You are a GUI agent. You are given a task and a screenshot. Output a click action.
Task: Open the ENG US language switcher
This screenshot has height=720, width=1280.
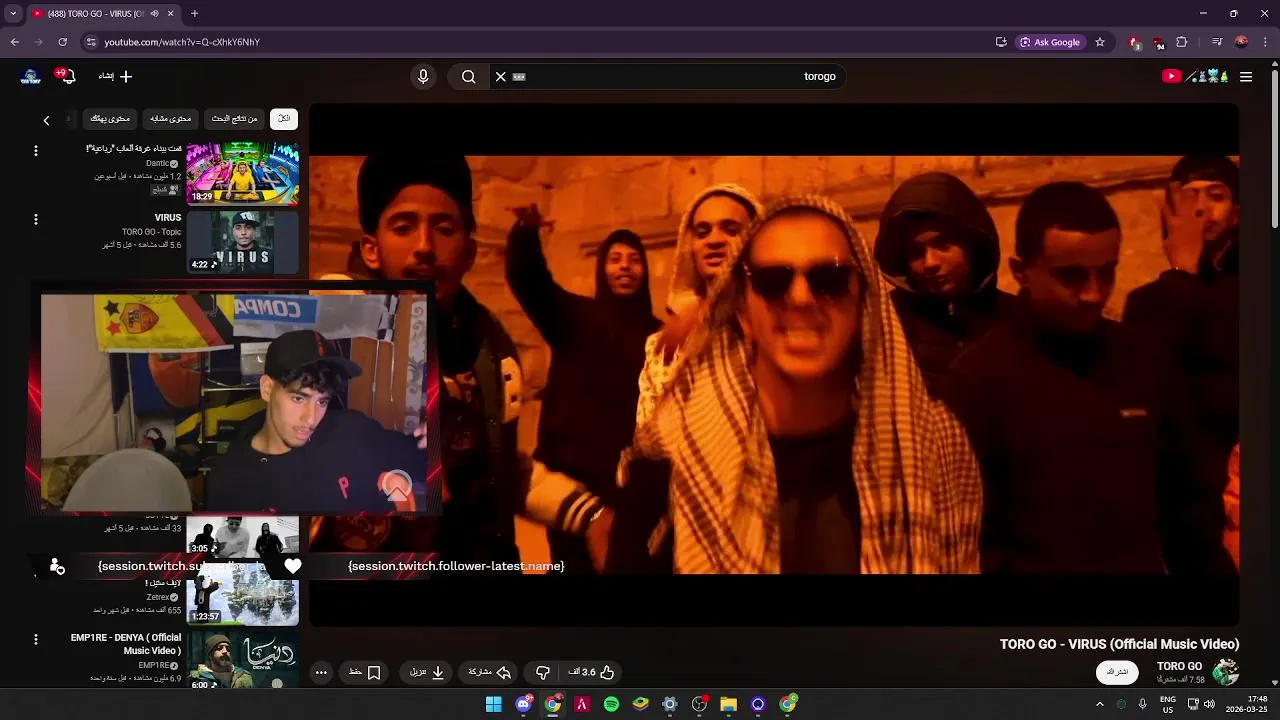[1168, 704]
